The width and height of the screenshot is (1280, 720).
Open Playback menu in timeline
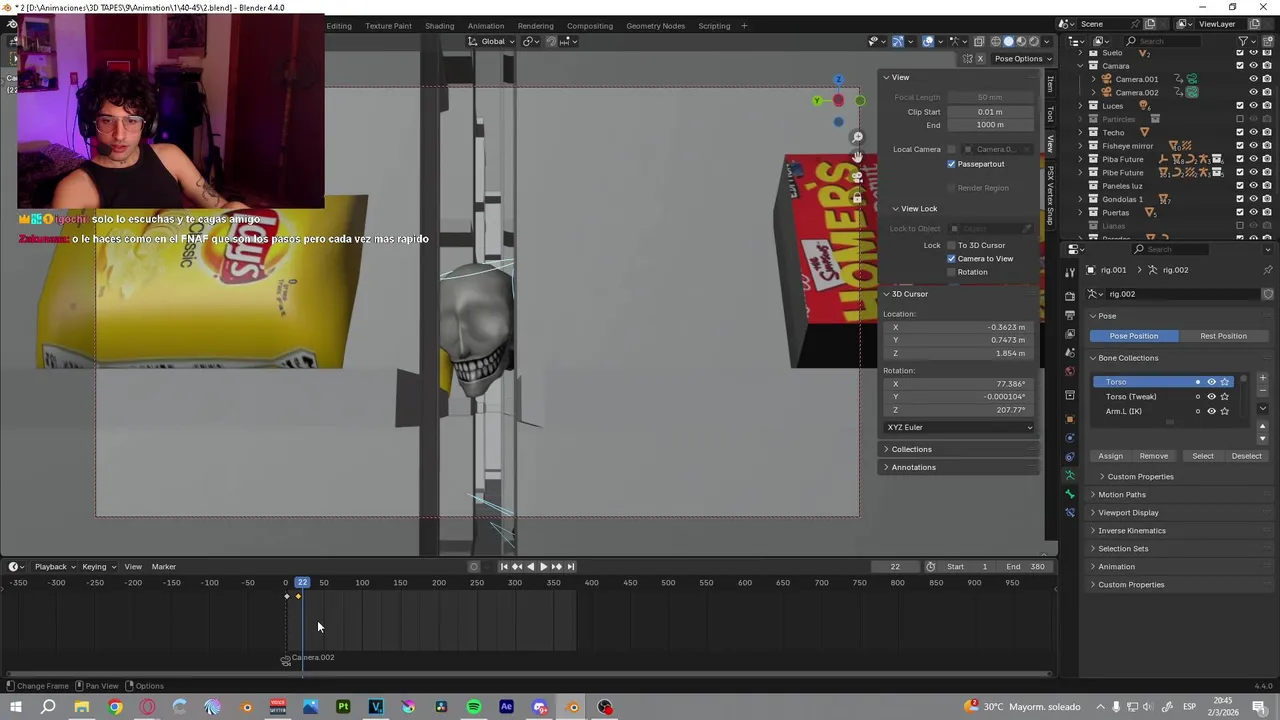[55, 567]
